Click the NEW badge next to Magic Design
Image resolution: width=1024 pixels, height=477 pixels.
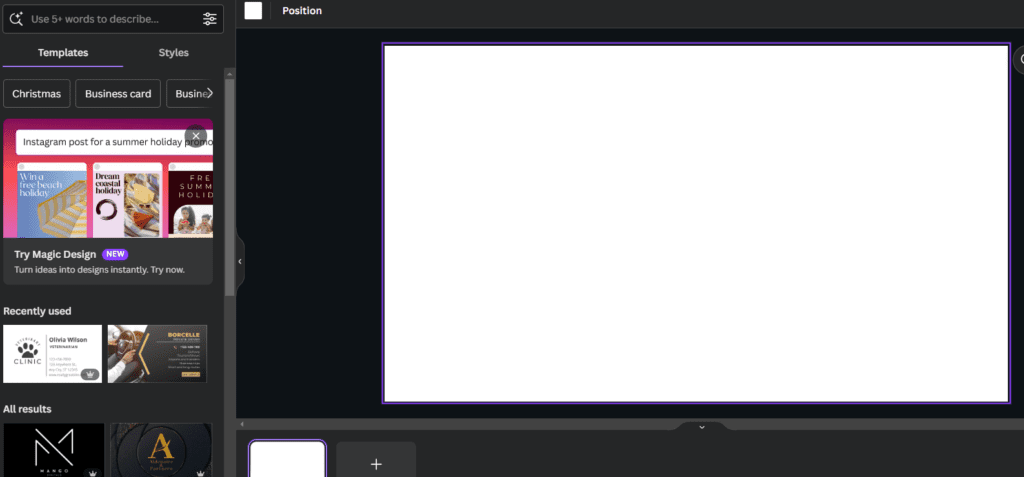click(x=115, y=254)
